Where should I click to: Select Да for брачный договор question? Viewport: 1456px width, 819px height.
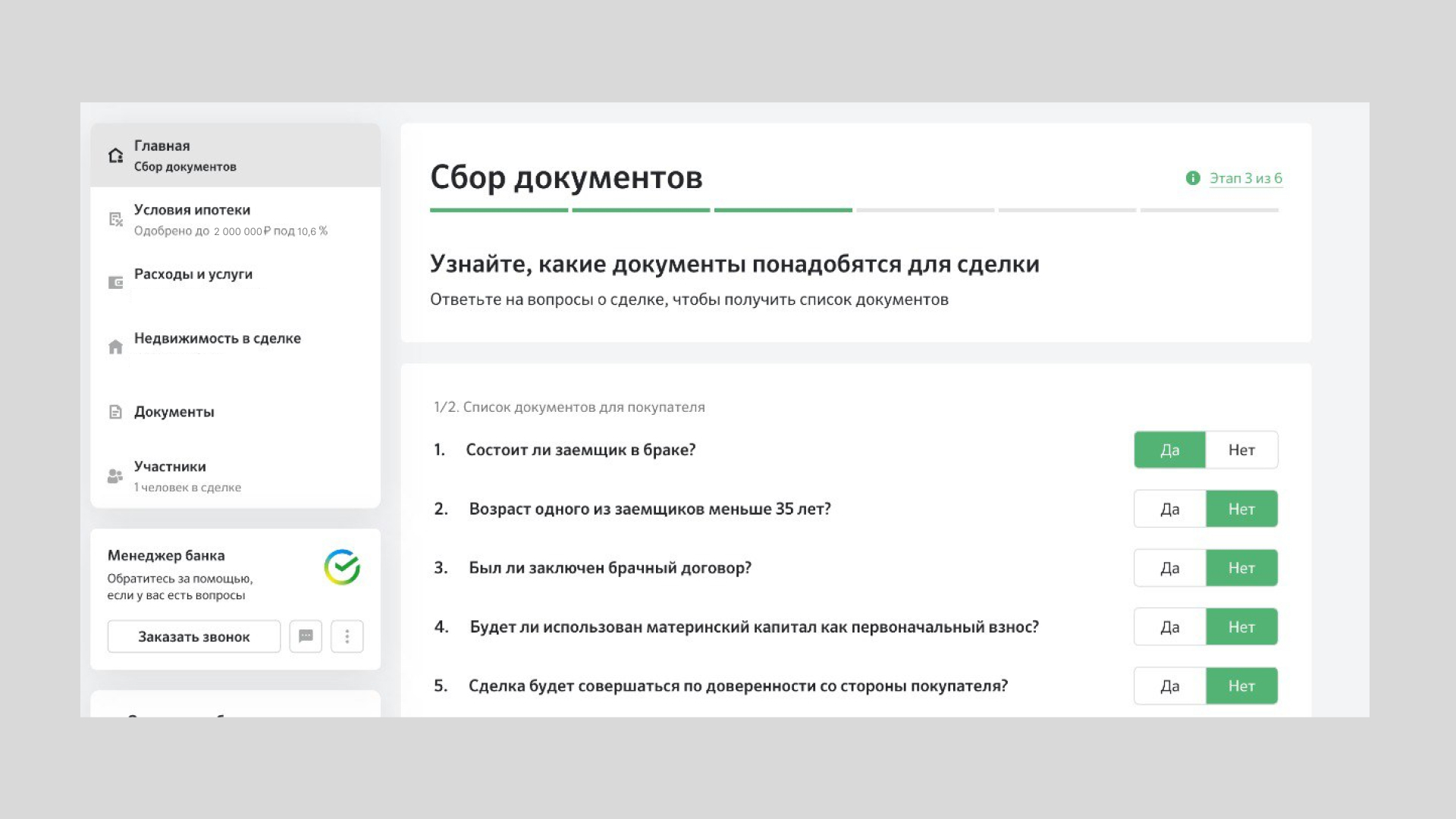point(1169,568)
